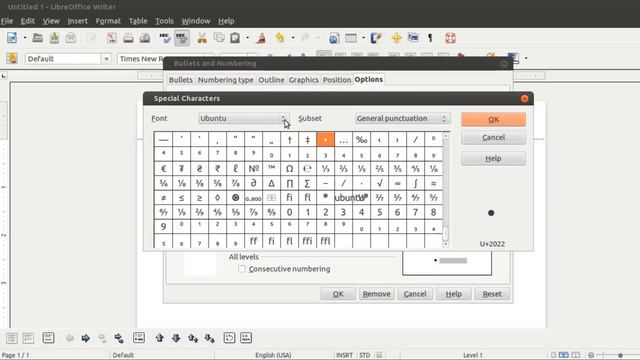Click the Export as PDF icon

[111, 38]
